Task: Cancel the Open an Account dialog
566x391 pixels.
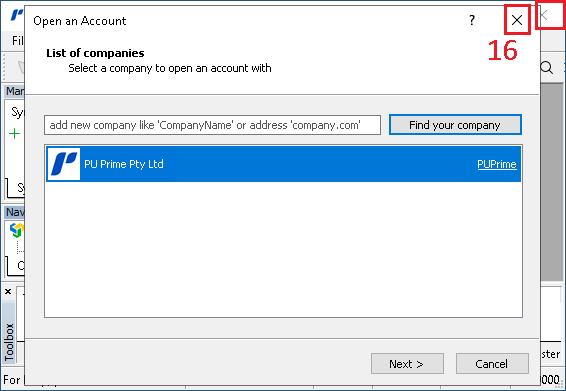Action: tap(492, 364)
